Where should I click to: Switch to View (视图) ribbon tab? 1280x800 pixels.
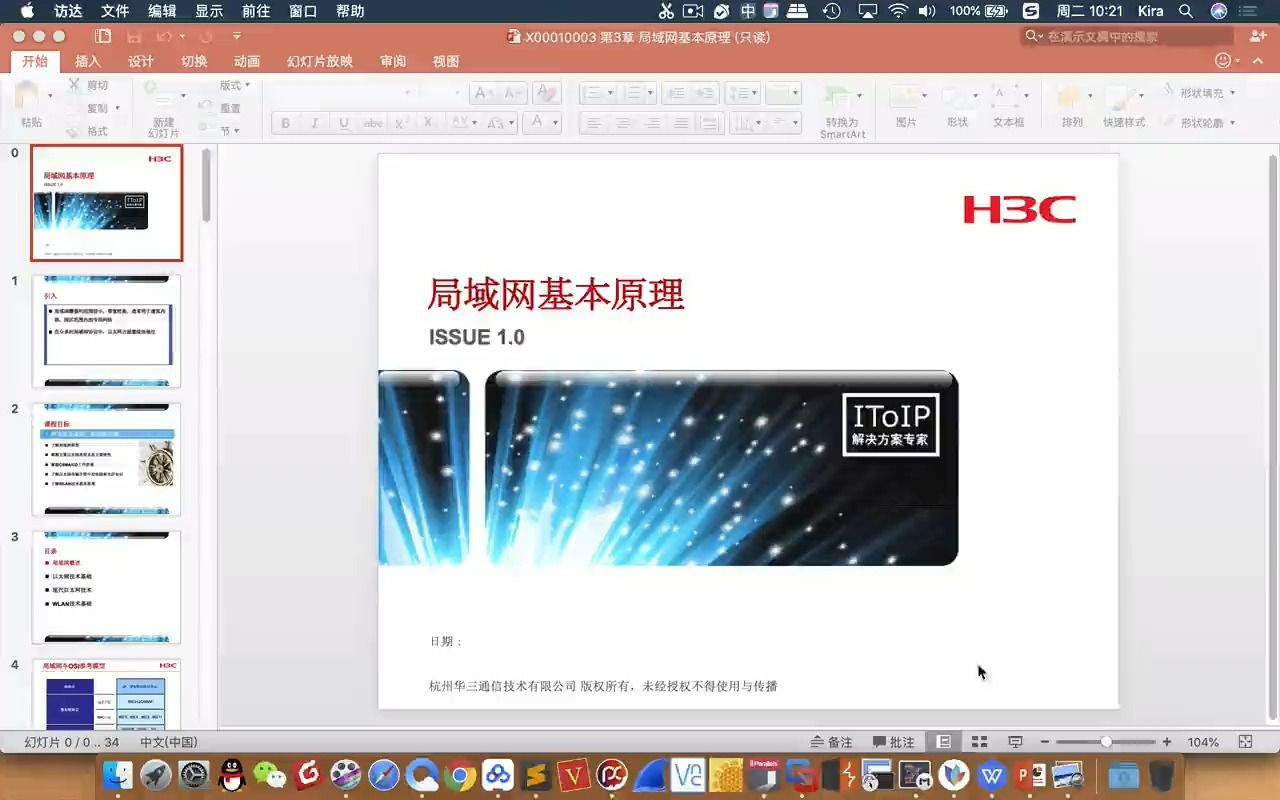pyautogui.click(x=446, y=61)
